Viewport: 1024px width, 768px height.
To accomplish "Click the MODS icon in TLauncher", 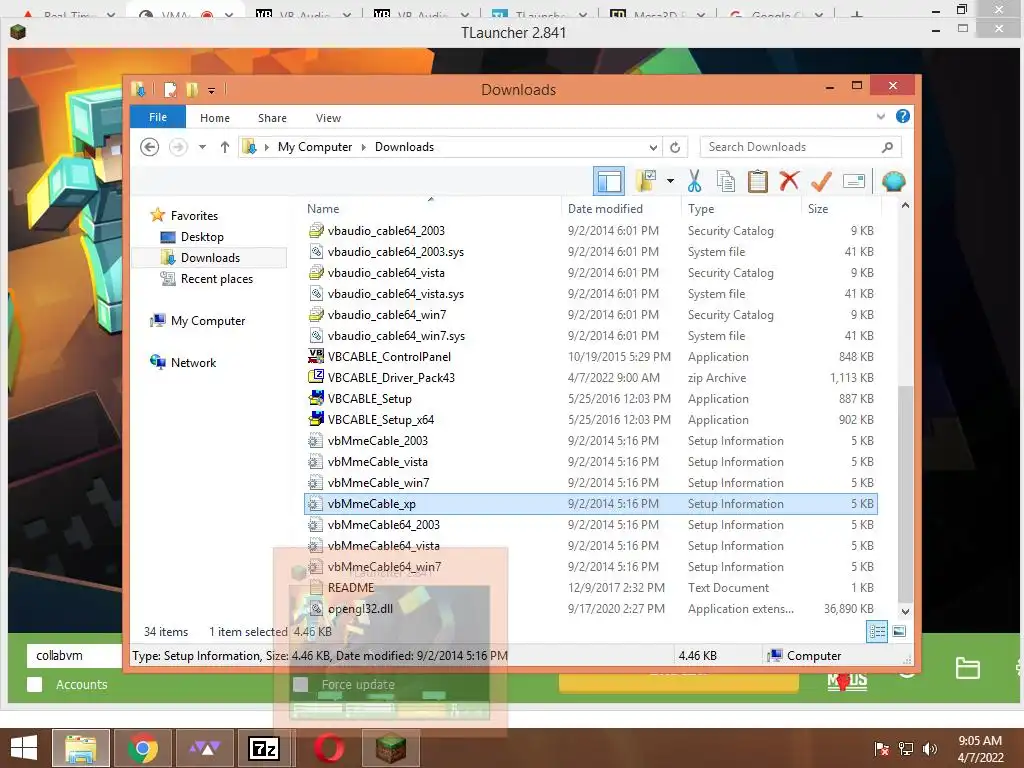I will coord(847,680).
